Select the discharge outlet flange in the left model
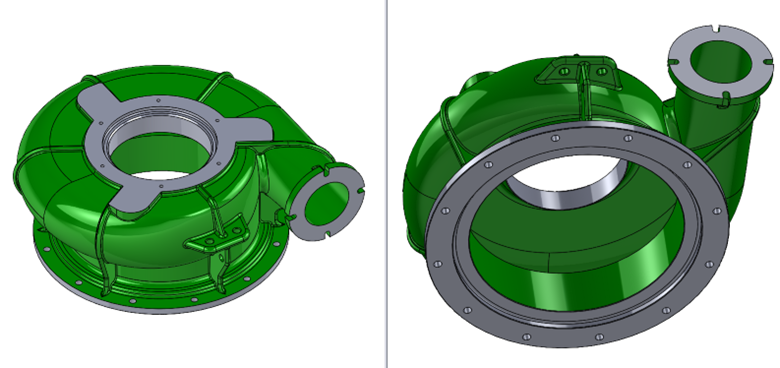 pyautogui.click(x=327, y=202)
